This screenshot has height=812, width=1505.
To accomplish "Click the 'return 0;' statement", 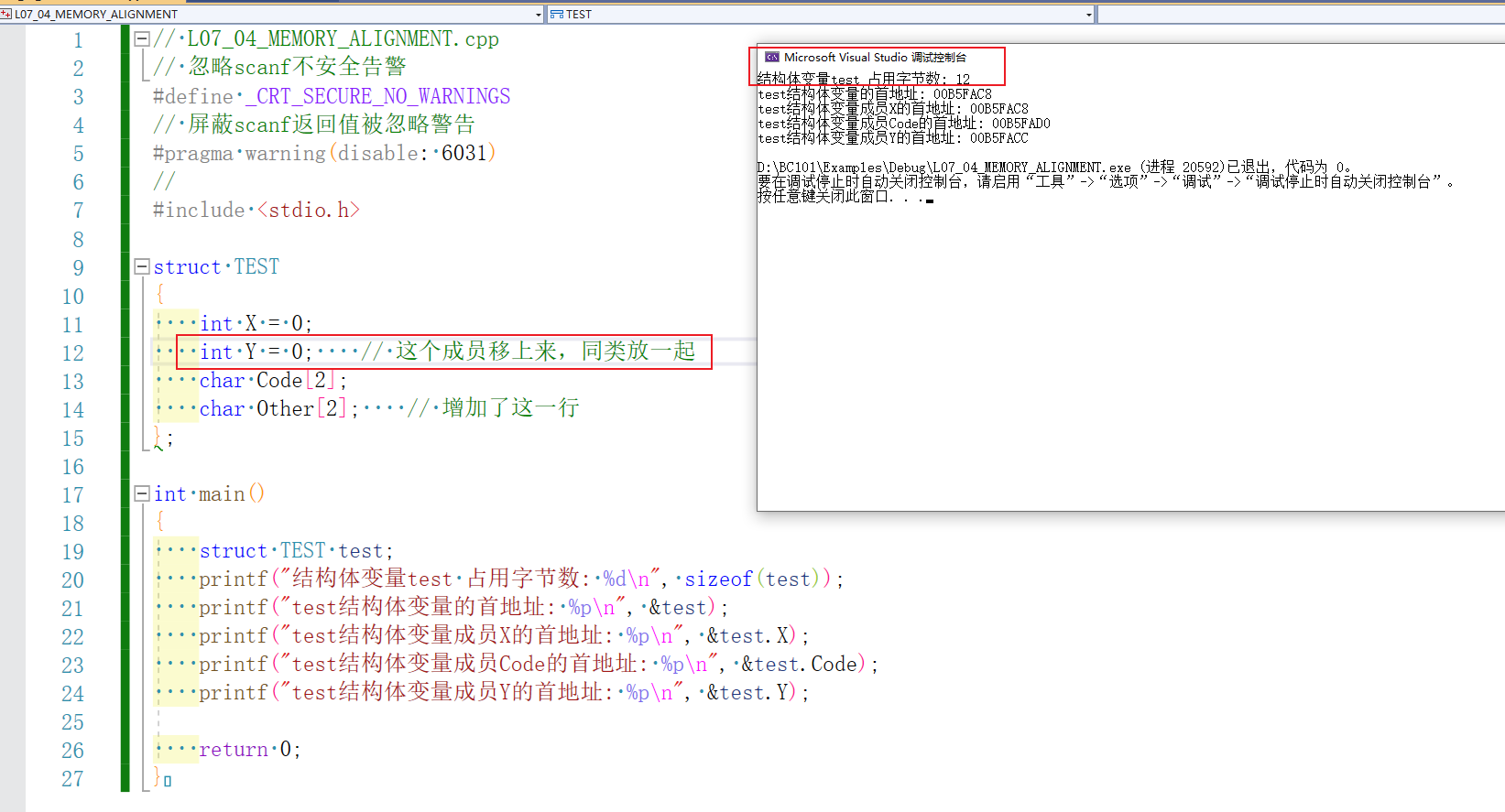I will click(250, 749).
